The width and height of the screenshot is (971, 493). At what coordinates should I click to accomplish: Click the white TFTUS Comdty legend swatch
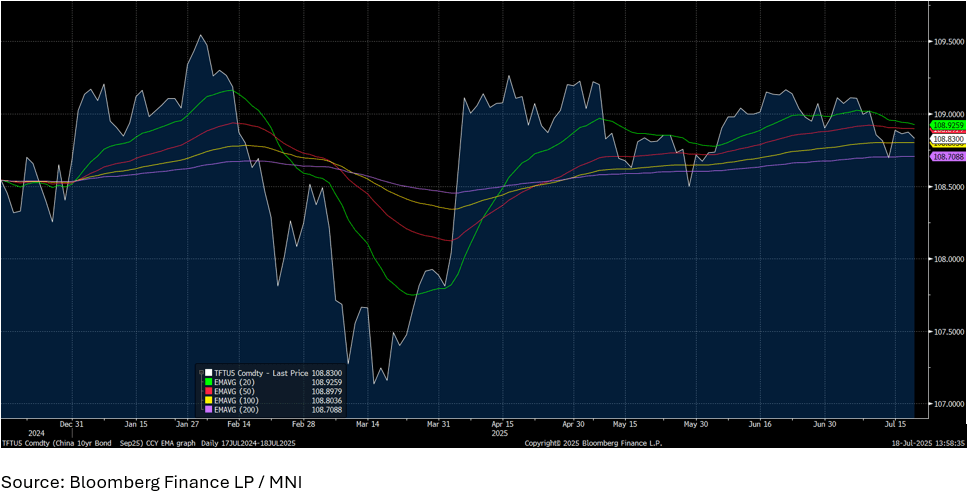click(208, 371)
